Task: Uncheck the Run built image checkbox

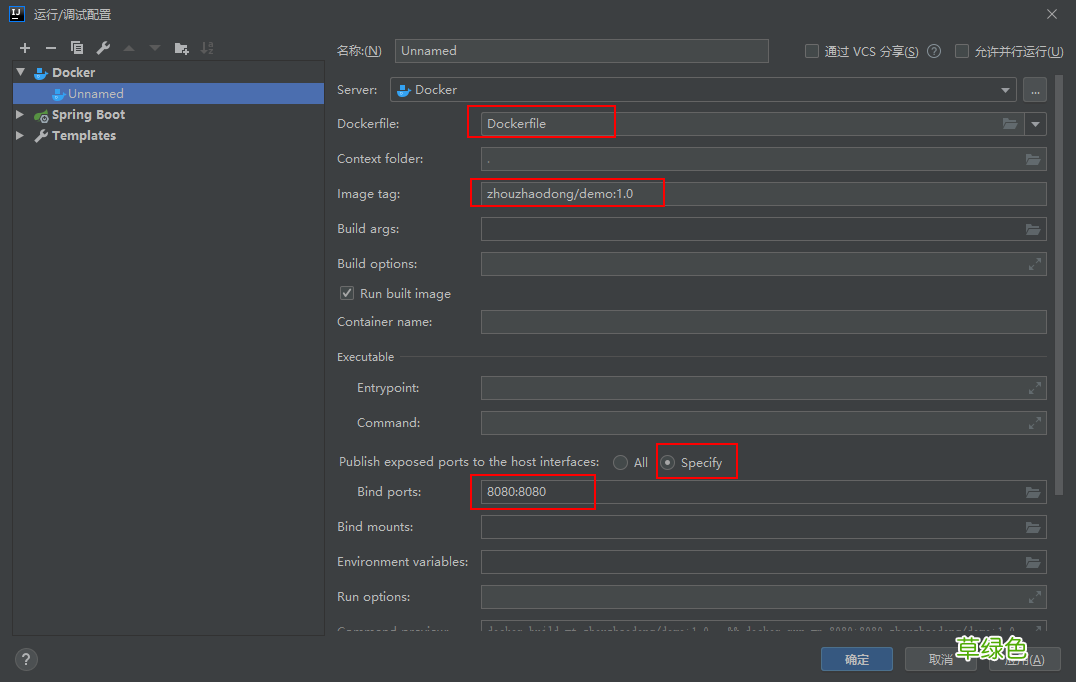Action: [347, 293]
